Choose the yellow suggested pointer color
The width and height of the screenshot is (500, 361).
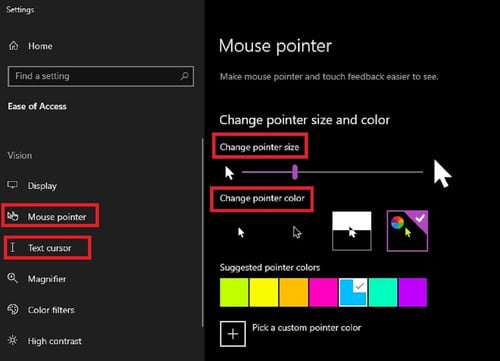(264, 292)
